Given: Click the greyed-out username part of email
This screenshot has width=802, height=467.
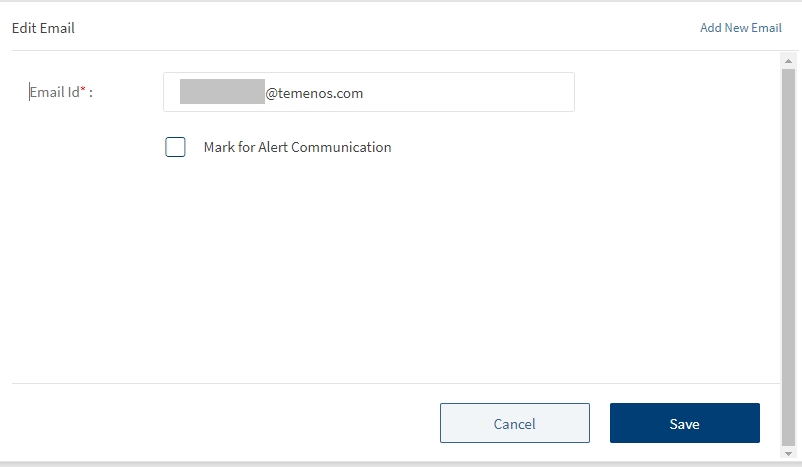Looking at the screenshot, I should [x=221, y=92].
